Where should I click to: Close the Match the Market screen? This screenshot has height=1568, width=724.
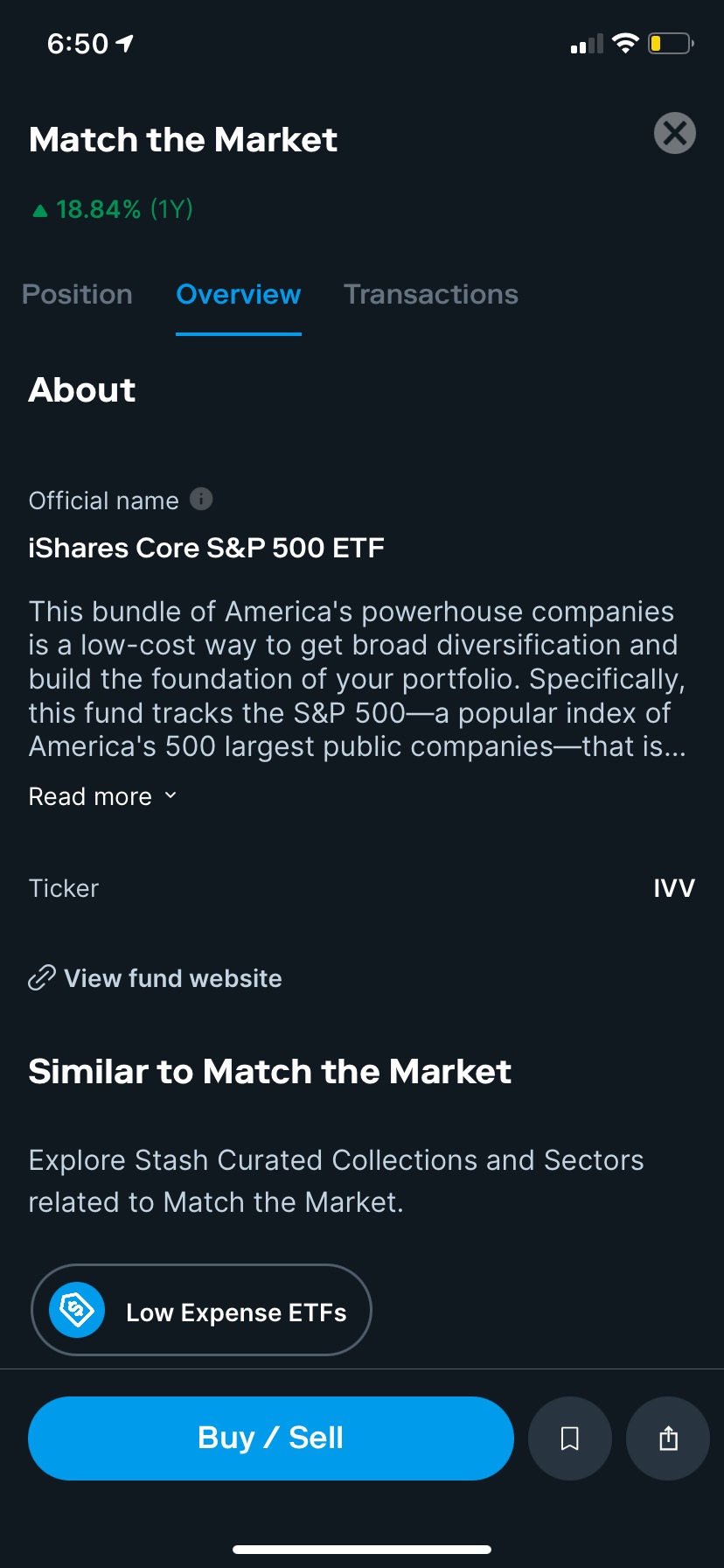pos(675,133)
